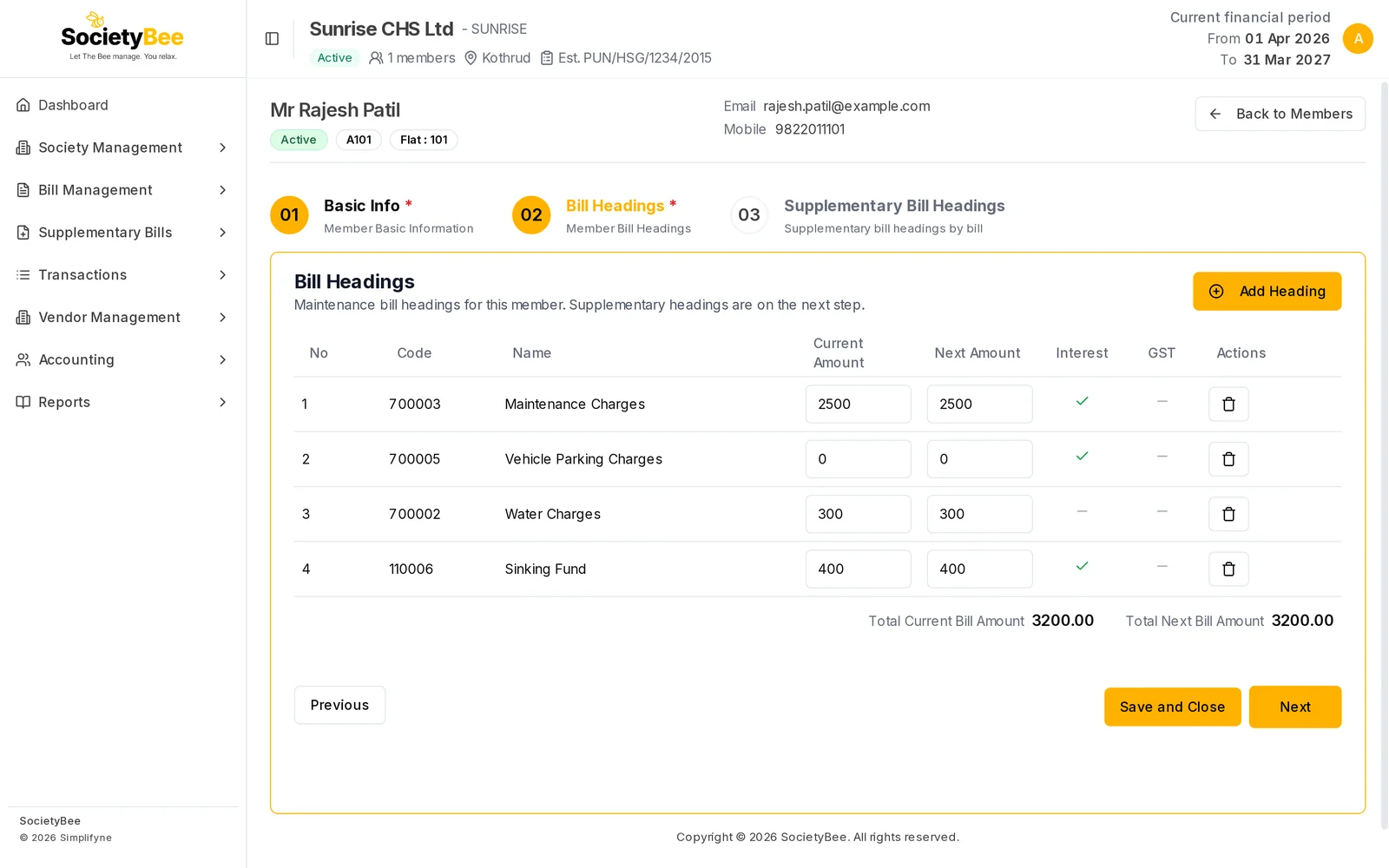The width and height of the screenshot is (1389, 868).
Task: Open the user avatar A menu
Action: [1358, 38]
